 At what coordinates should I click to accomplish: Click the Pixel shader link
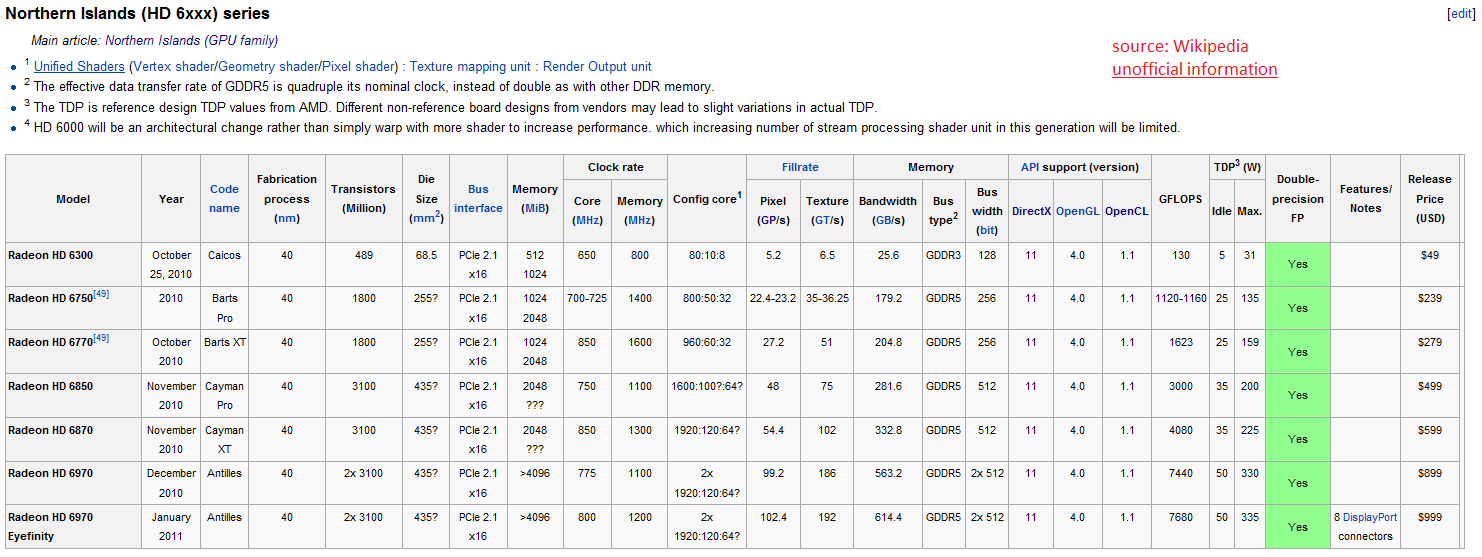pyautogui.click(x=358, y=67)
